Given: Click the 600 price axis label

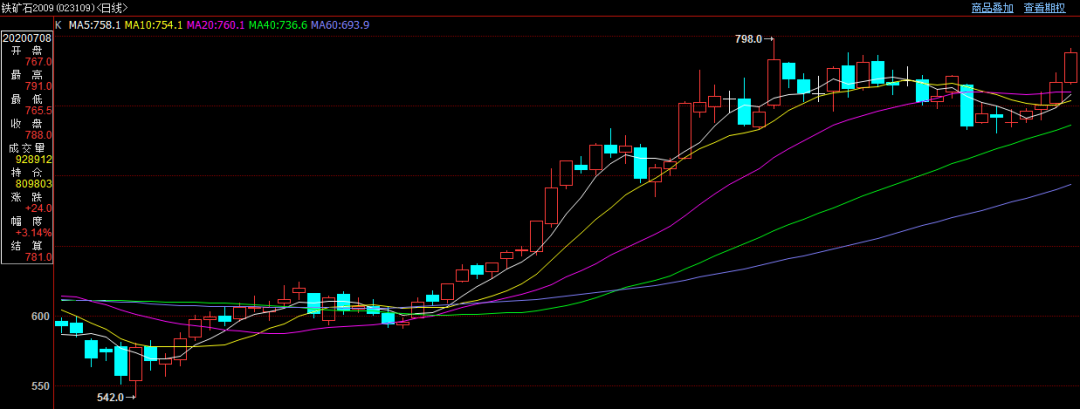Looking at the screenshot, I should 41,317.
